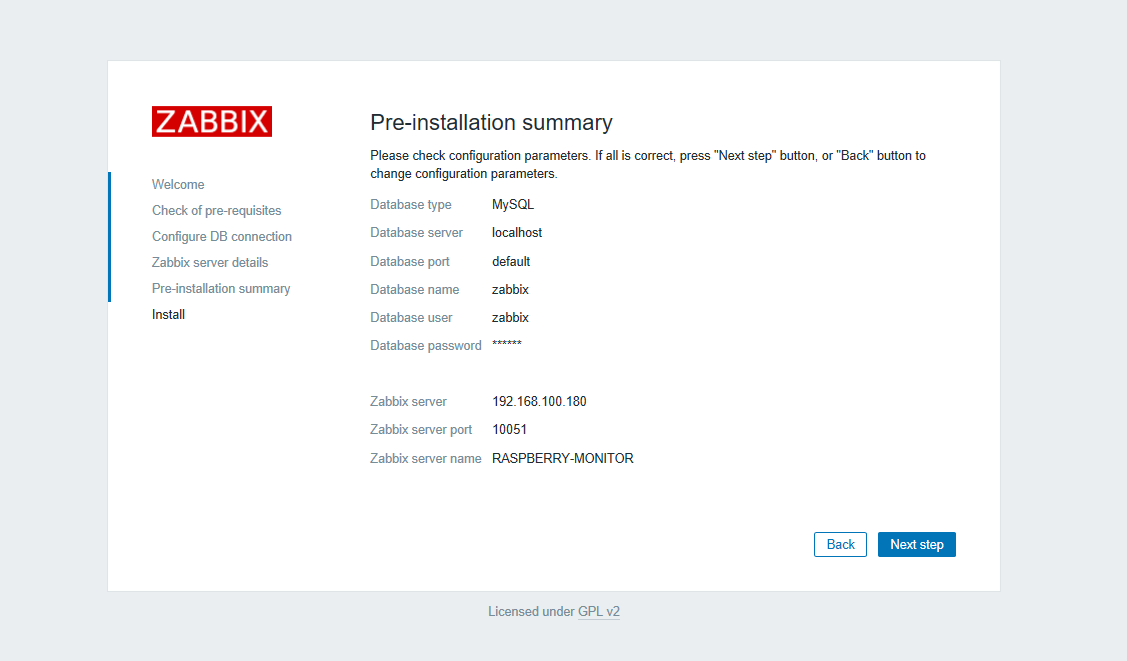This screenshot has height=661, width=1127.
Task: Open Zabbix server details step
Action: tap(210, 262)
